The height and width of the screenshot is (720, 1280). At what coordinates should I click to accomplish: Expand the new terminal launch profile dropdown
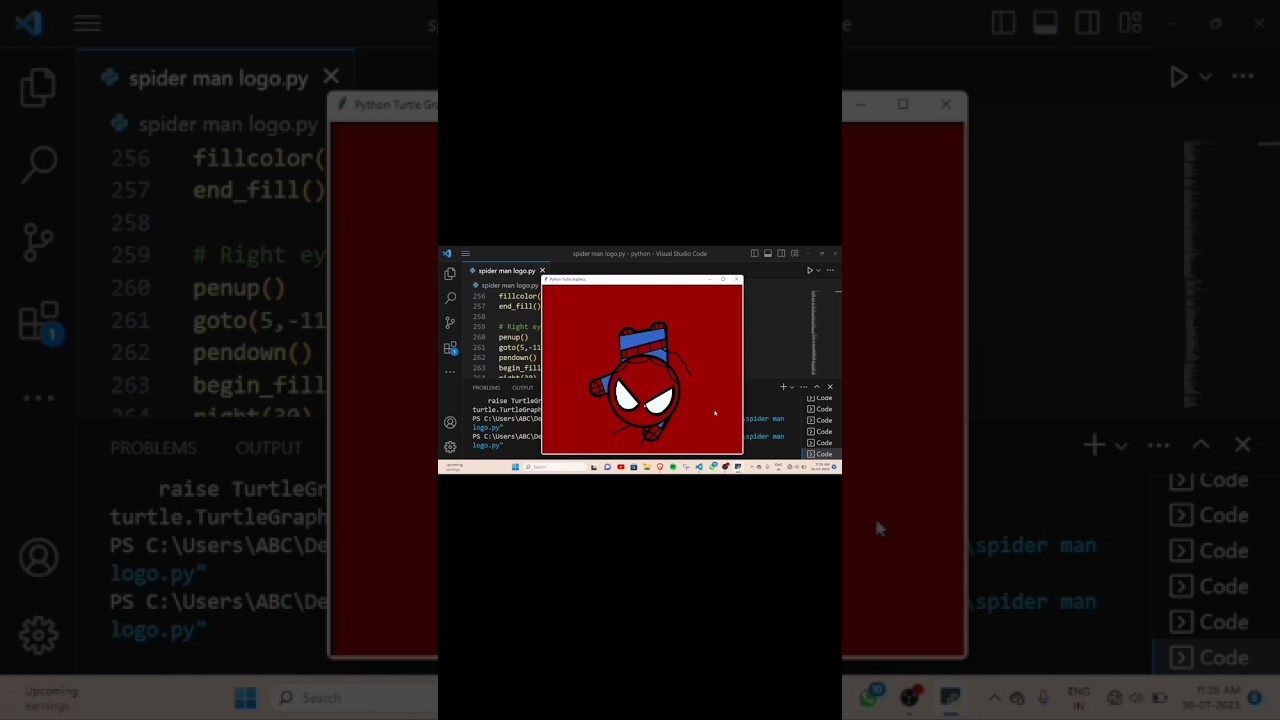pos(791,387)
